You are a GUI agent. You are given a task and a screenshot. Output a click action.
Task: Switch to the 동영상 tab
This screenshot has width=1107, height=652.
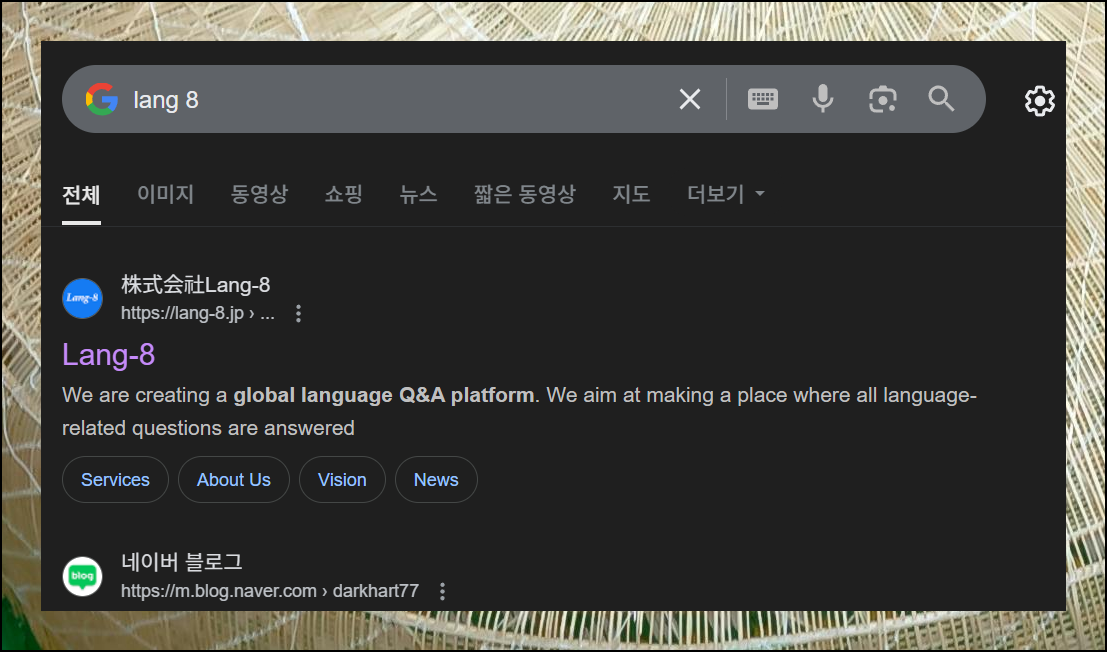pos(259,194)
